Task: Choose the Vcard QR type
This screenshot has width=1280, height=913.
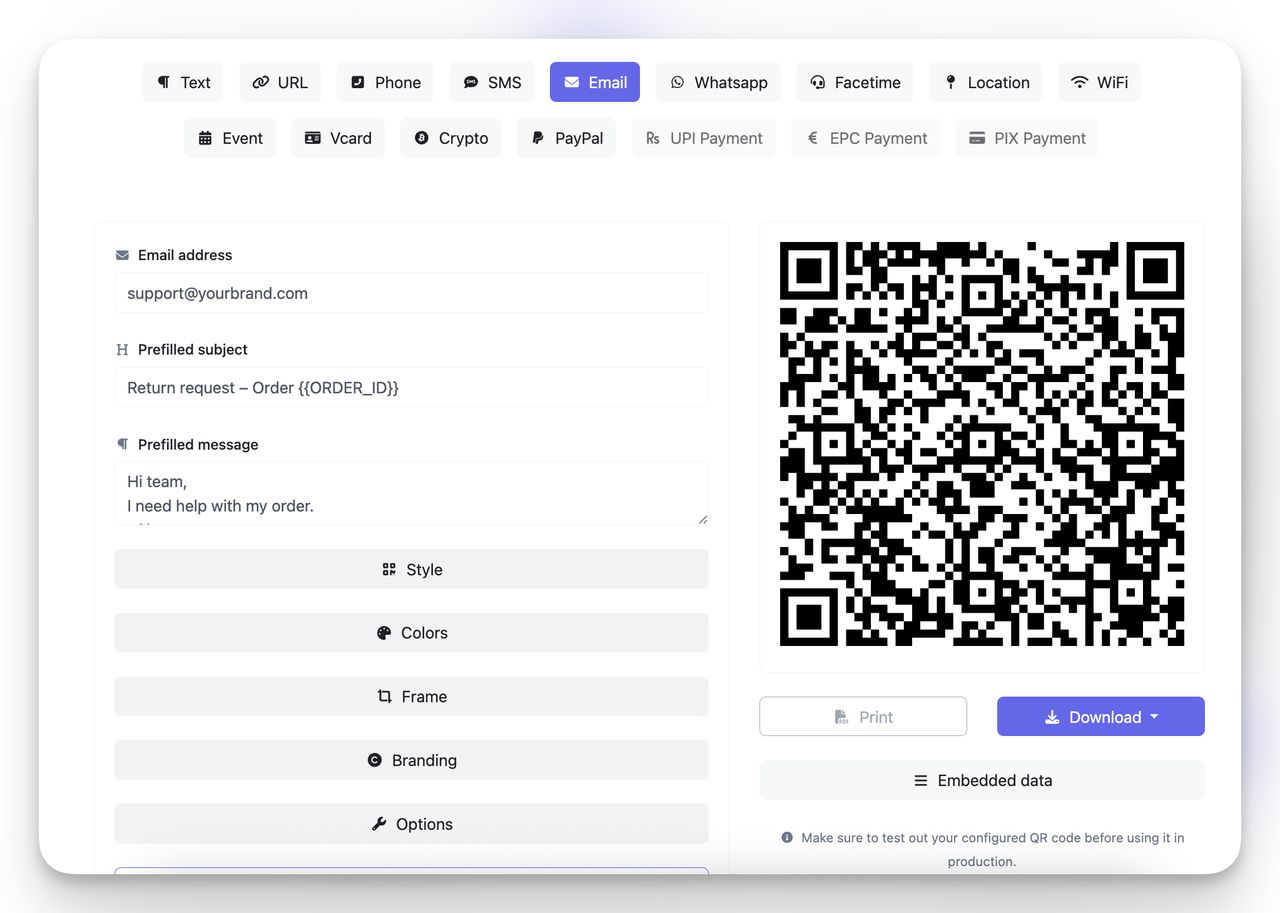Action: tap(338, 138)
